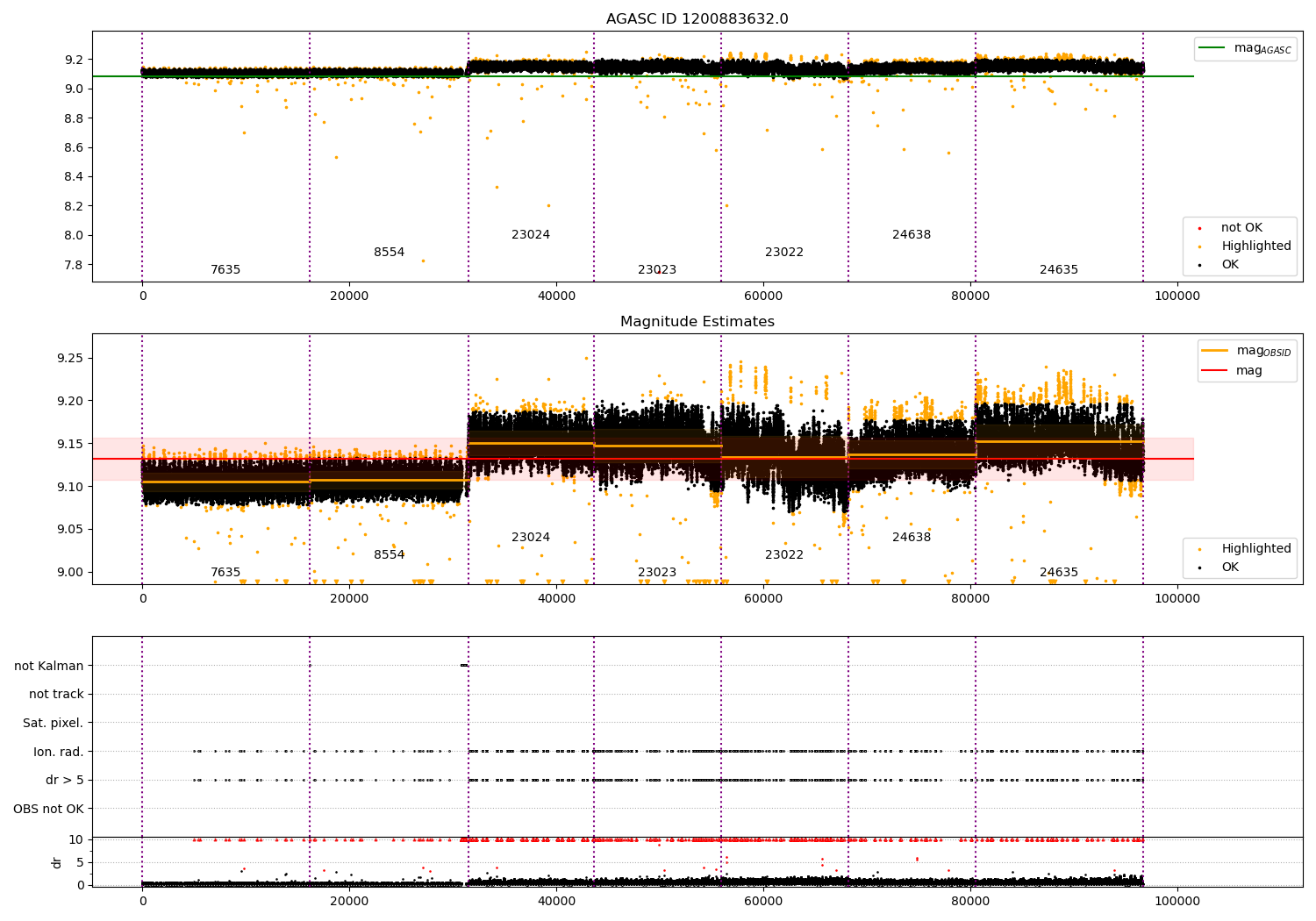
Task: Click the 10 tick on the dr axis
Action: tap(76, 840)
